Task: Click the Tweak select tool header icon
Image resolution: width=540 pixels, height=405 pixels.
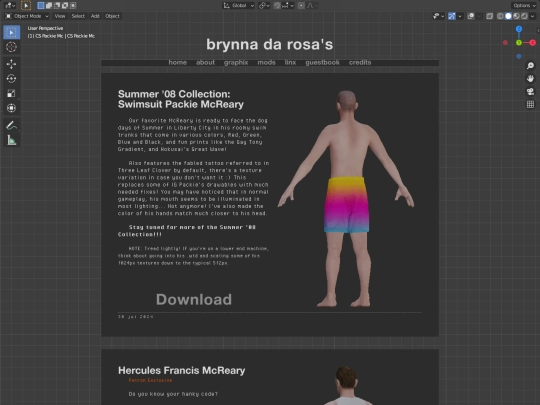Action: [x=26, y=6]
